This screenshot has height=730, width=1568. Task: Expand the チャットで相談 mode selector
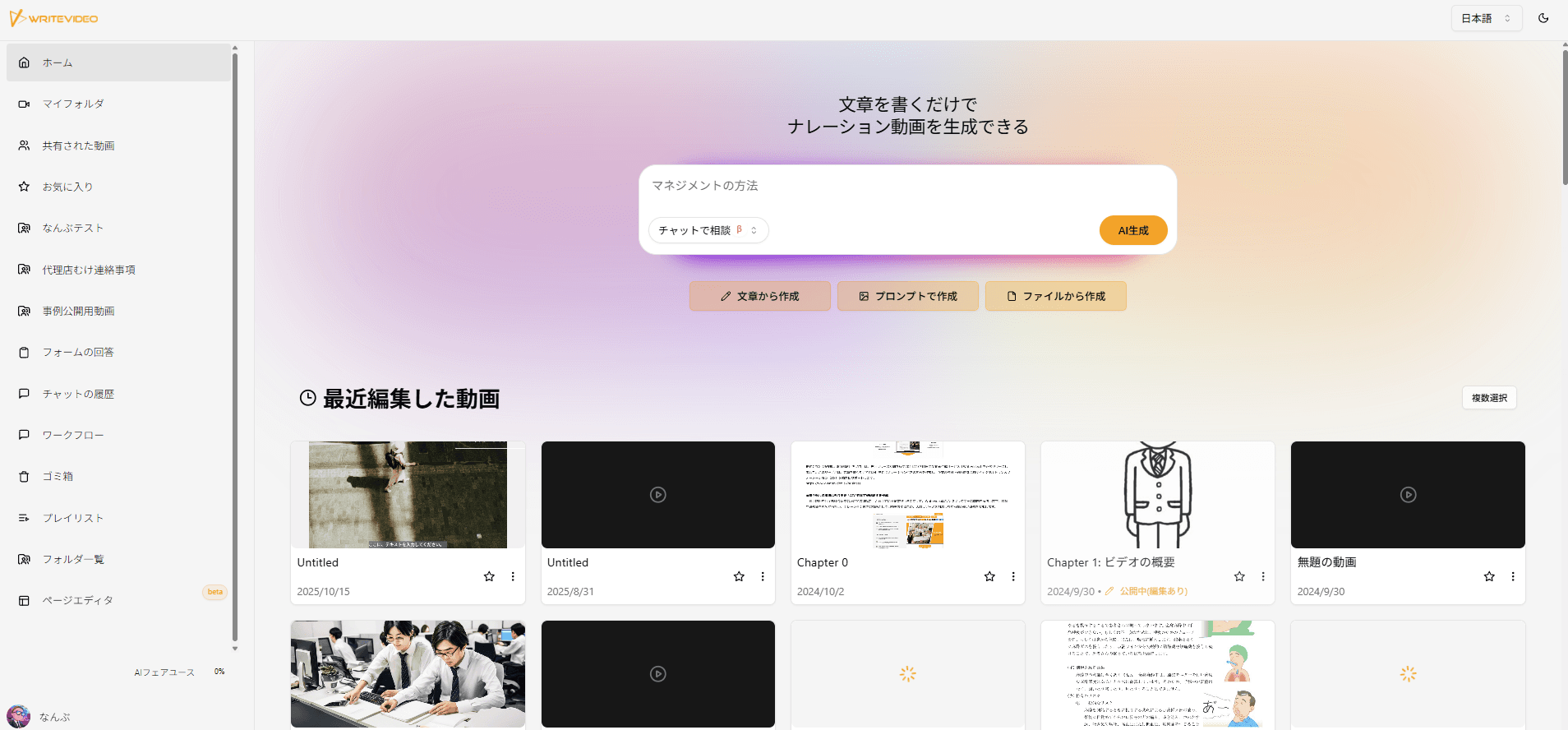708,230
